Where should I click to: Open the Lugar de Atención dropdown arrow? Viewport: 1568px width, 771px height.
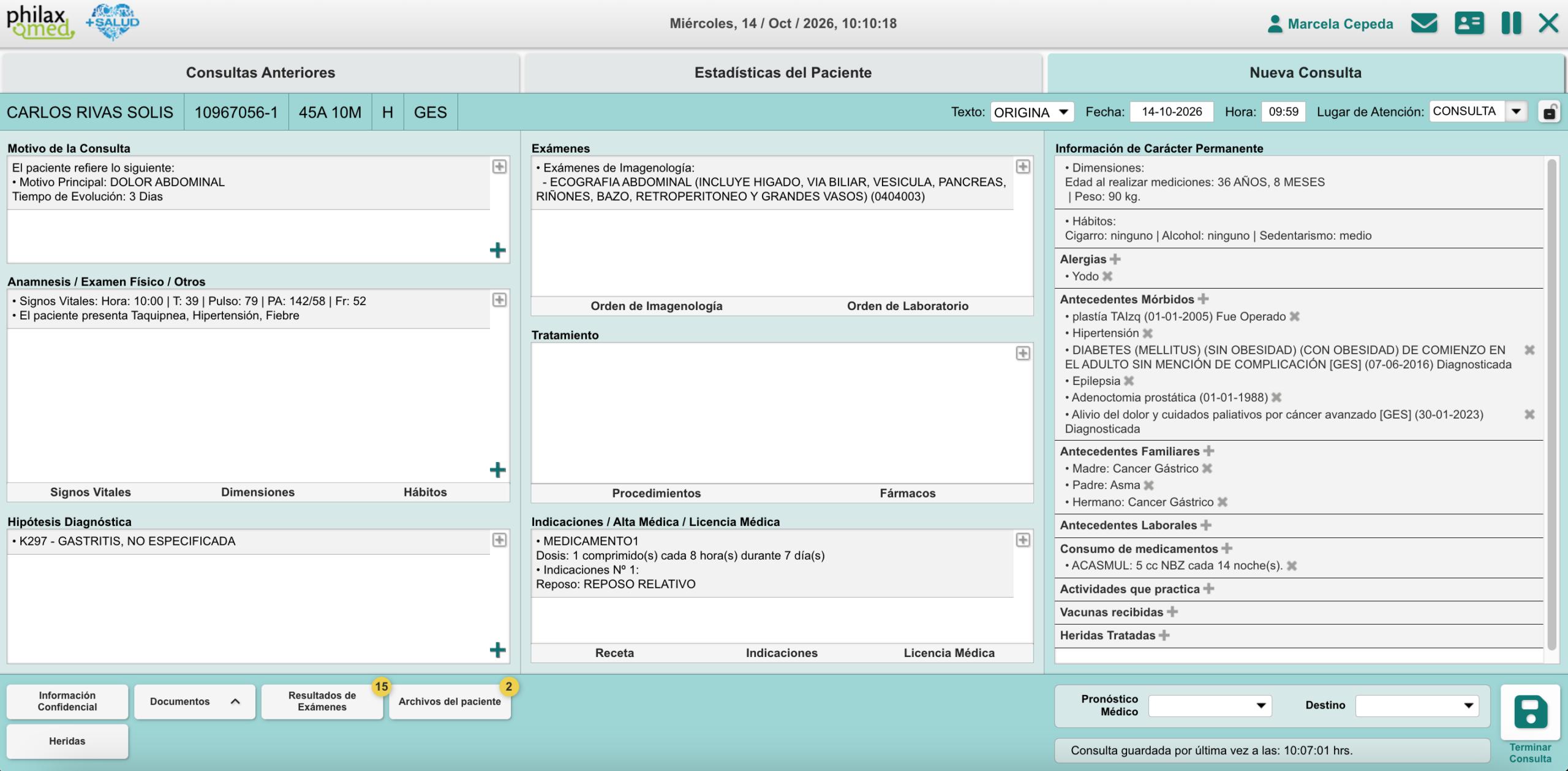(1516, 112)
